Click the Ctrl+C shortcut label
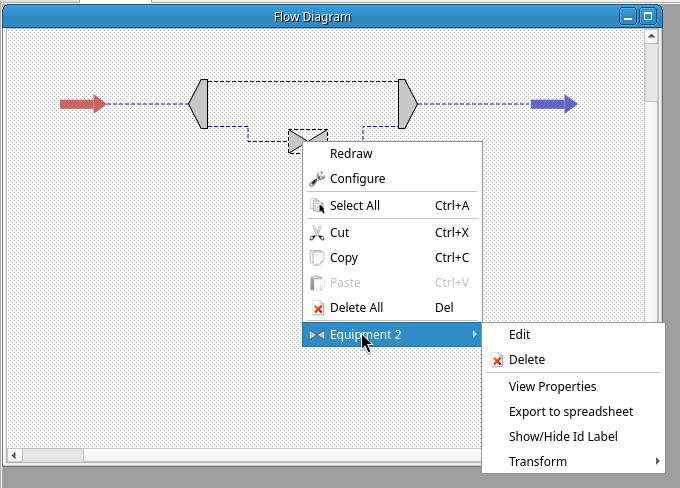Viewport: 680px width, 488px height. pos(452,258)
